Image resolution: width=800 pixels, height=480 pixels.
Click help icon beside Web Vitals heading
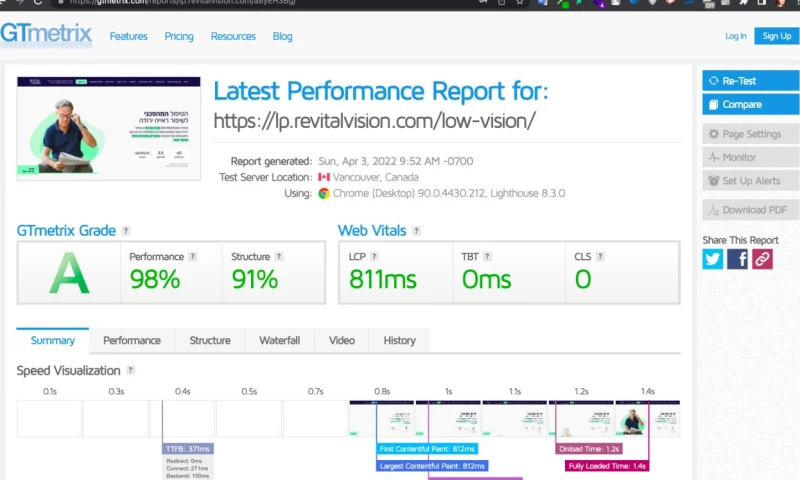point(416,231)
